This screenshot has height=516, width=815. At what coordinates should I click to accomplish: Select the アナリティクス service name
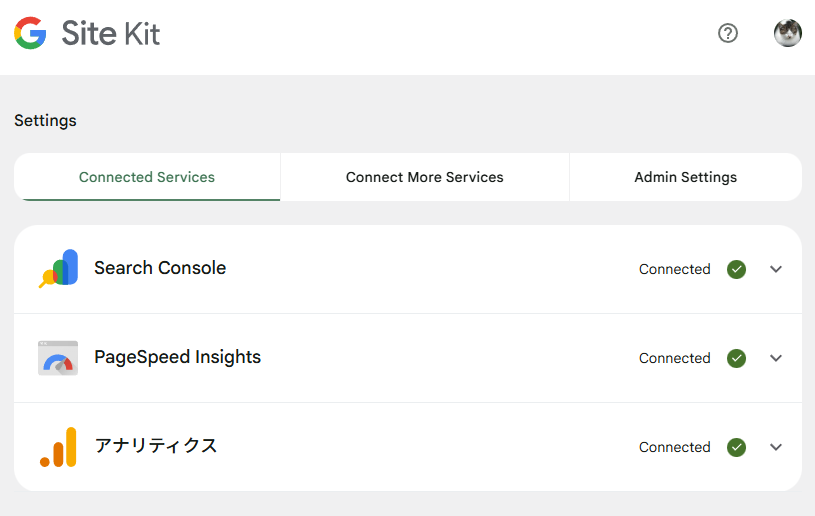click(156, 446)
